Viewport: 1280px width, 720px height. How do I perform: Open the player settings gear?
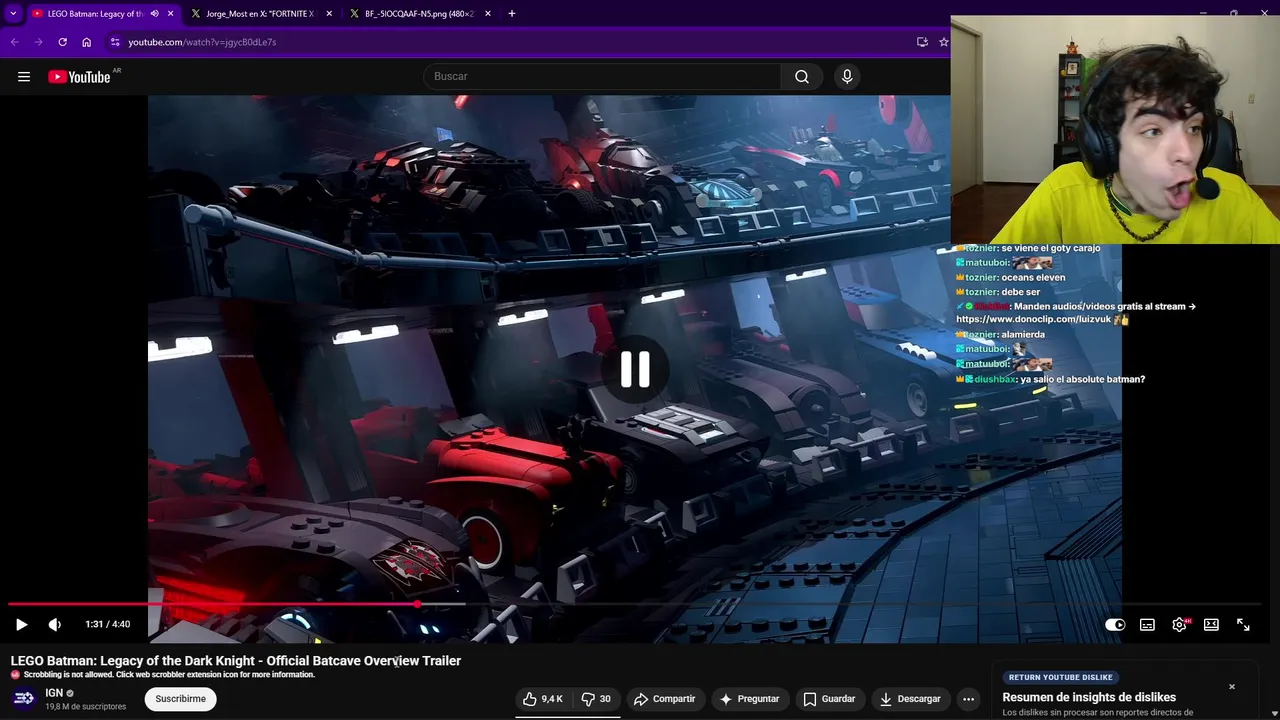click(x=1179, y=624)
